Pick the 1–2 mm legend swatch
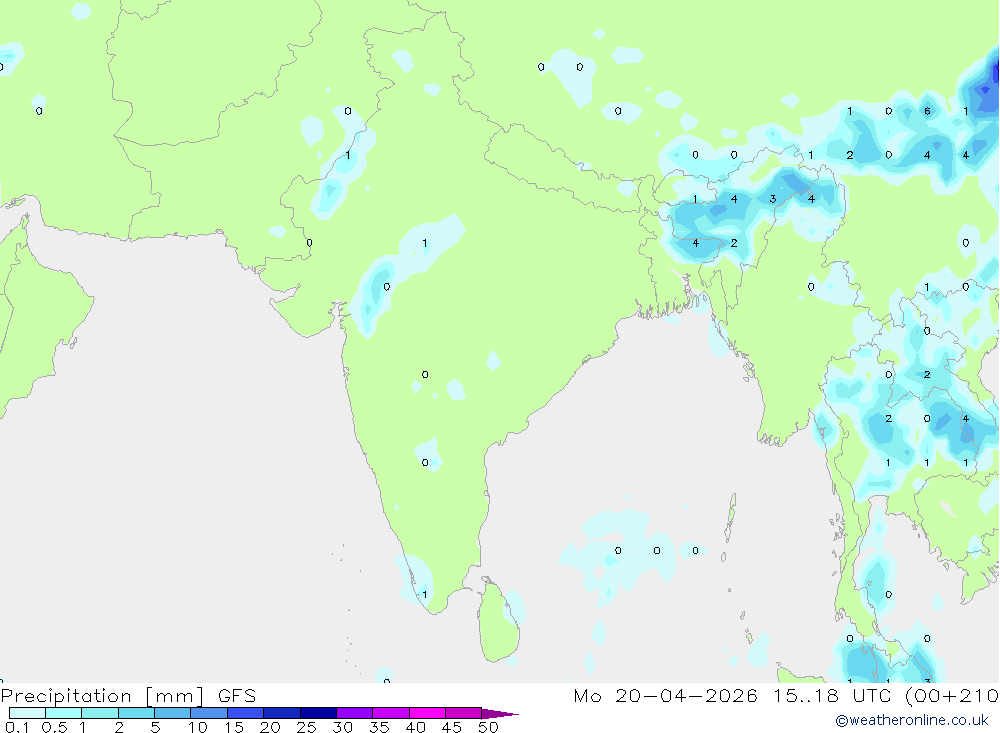The width and height of the screenshot is (1000, 733). (99, 713)
